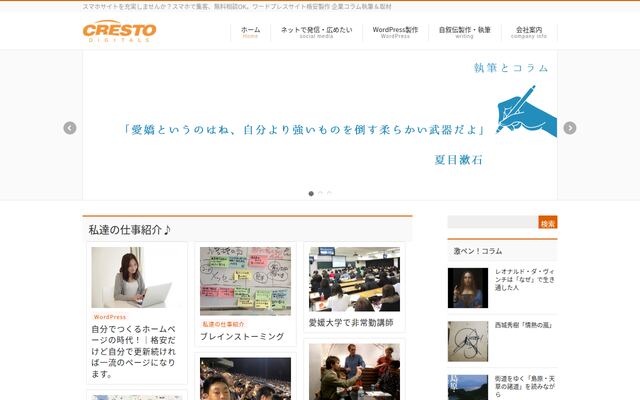Click the 夏目漱石 quote attribution text
The height and width of the screenshot is (400, 640).
[459, 160]
